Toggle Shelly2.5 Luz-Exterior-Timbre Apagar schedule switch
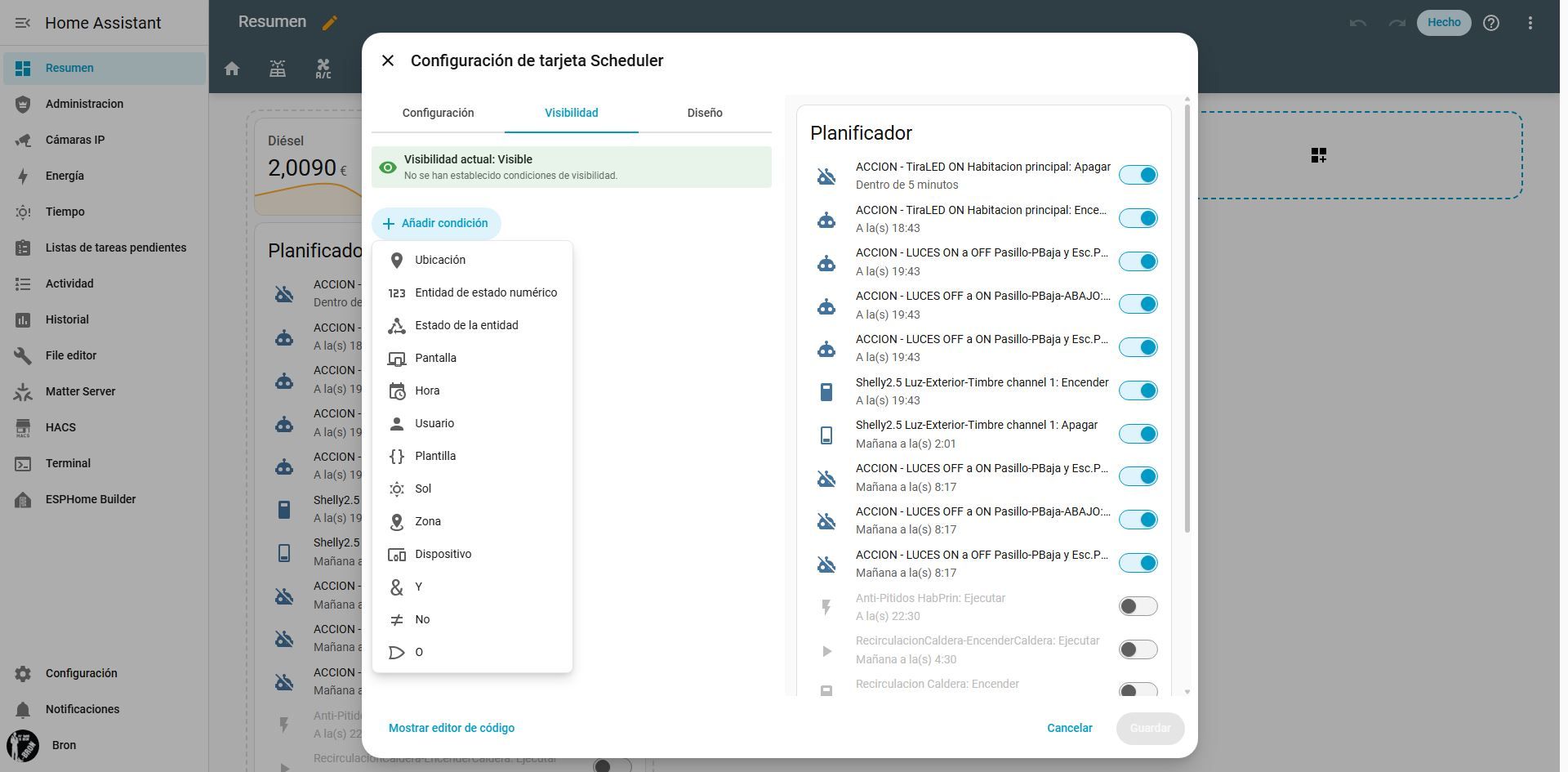The width and height of the screenshot is (1568, 772). (x=1138, y=434)
